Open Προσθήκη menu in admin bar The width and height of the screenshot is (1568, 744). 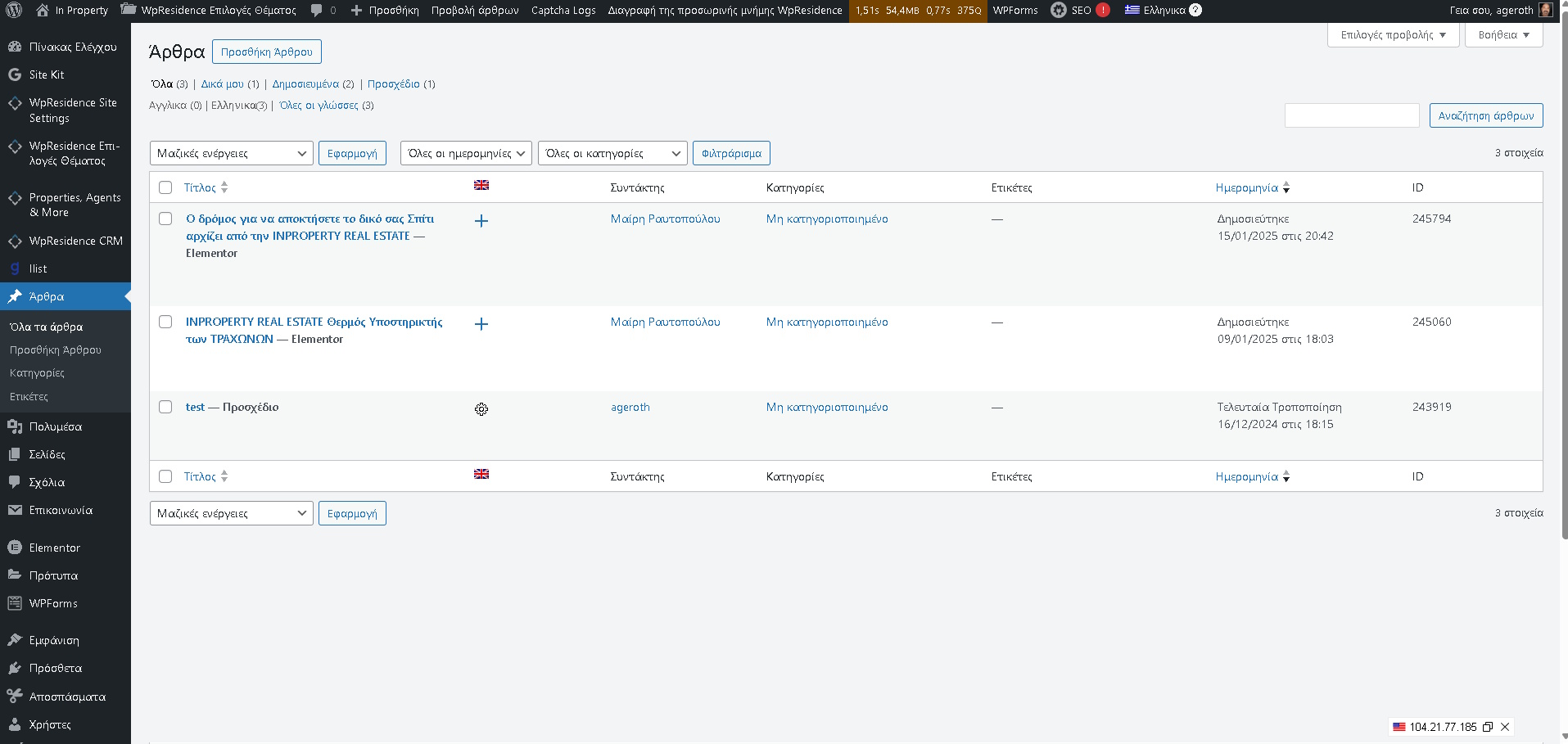[x=385, y=11]
